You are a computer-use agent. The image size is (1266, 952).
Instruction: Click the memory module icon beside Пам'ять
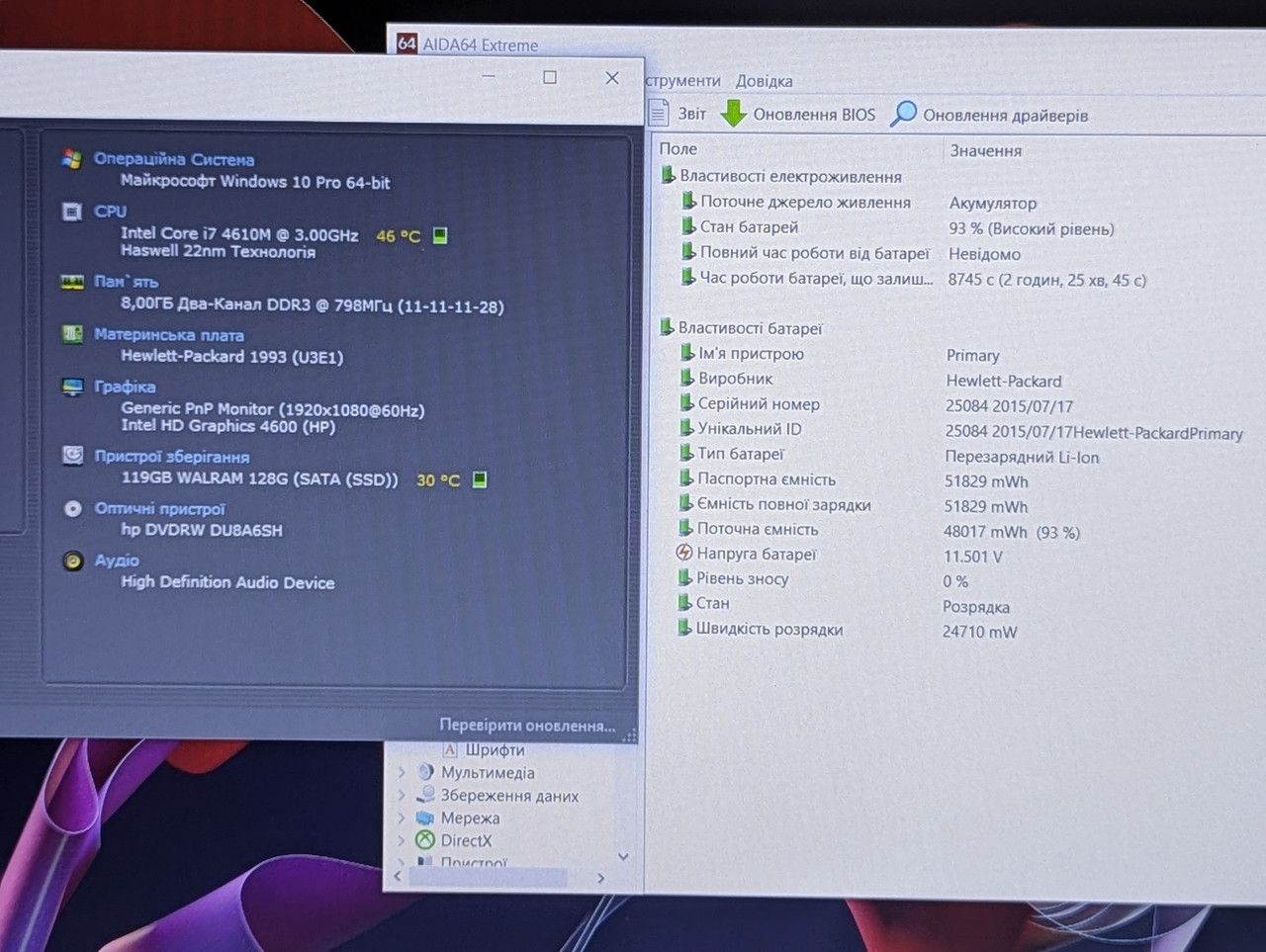tap(71, 282)
